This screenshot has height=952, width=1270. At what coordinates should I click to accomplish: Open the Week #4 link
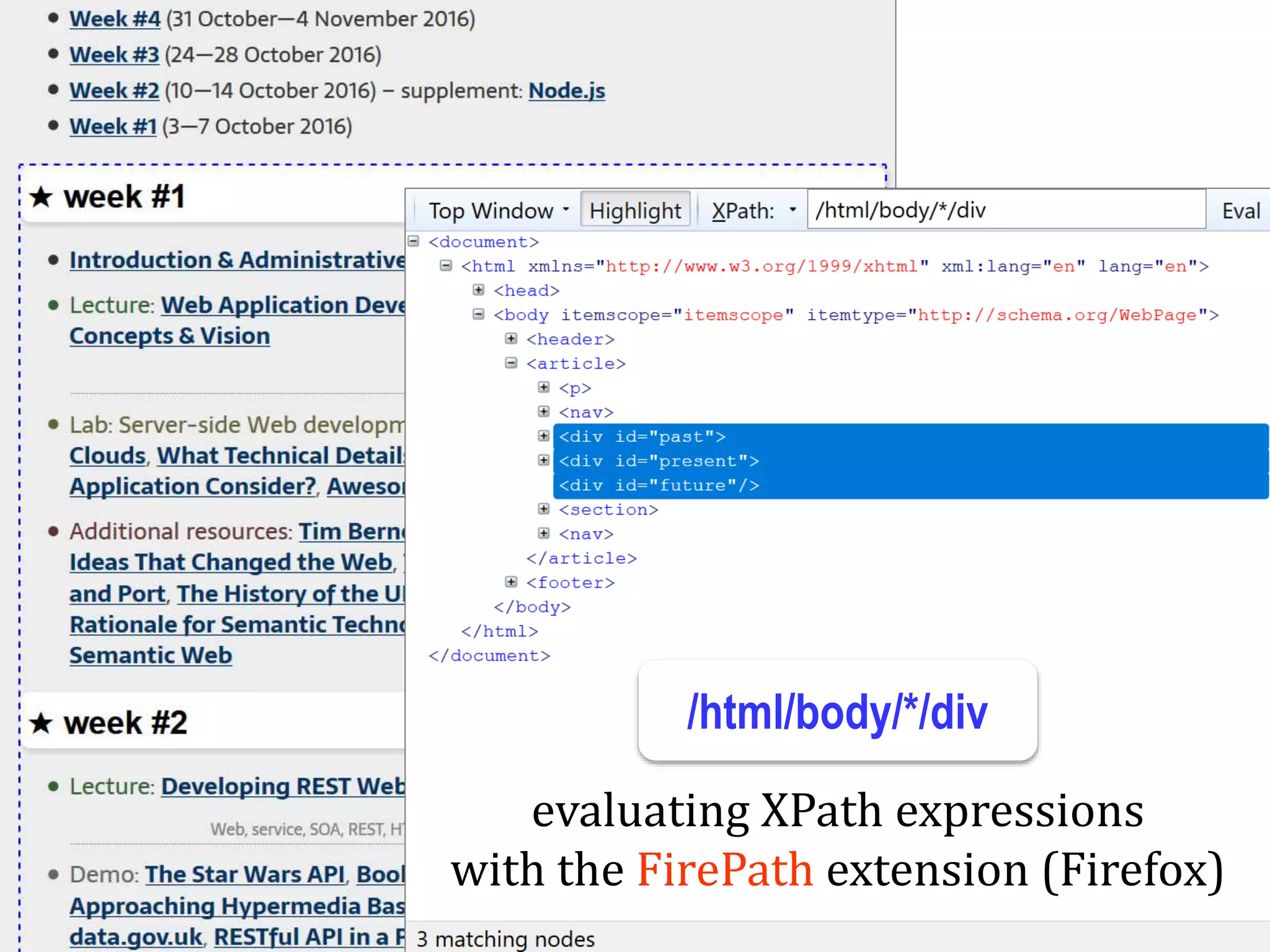(x=115, y=19)
